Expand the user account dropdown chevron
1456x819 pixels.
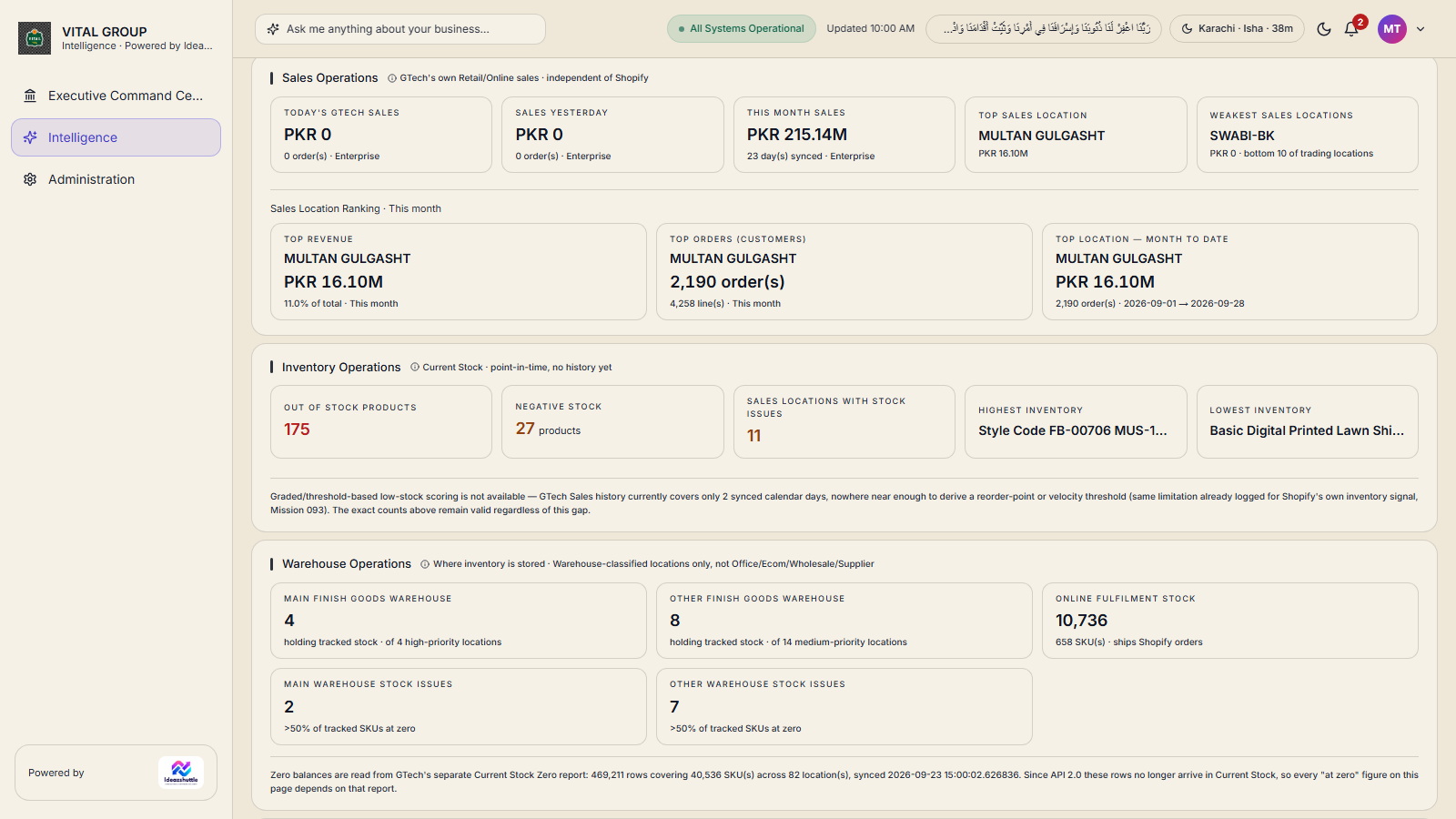click(x=1421, y=29)
